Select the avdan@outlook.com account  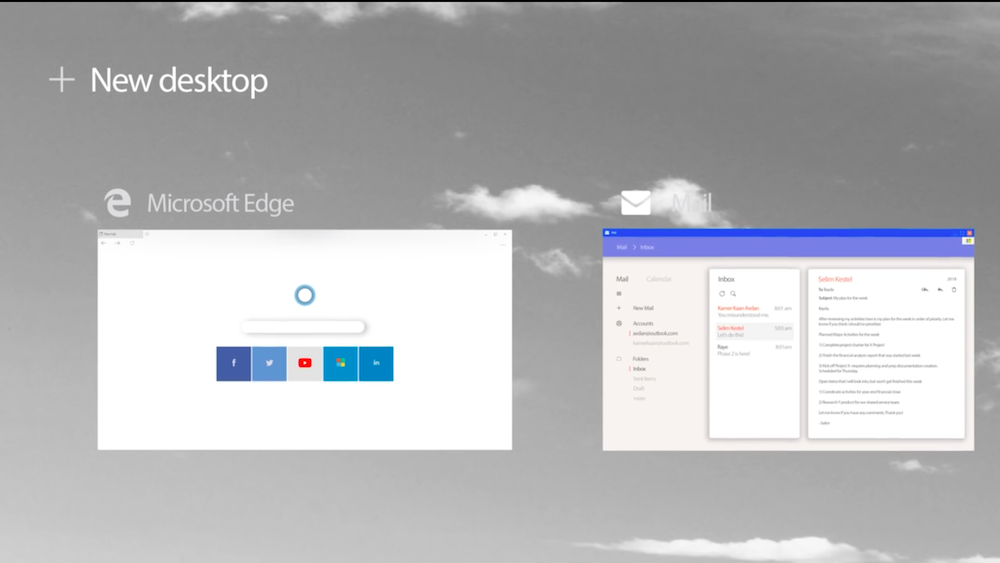click(x=655, y=333)
